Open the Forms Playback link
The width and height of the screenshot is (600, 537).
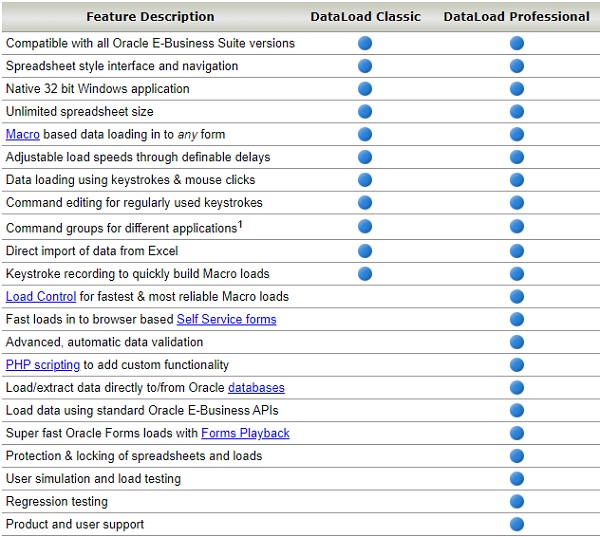(245, 434)
